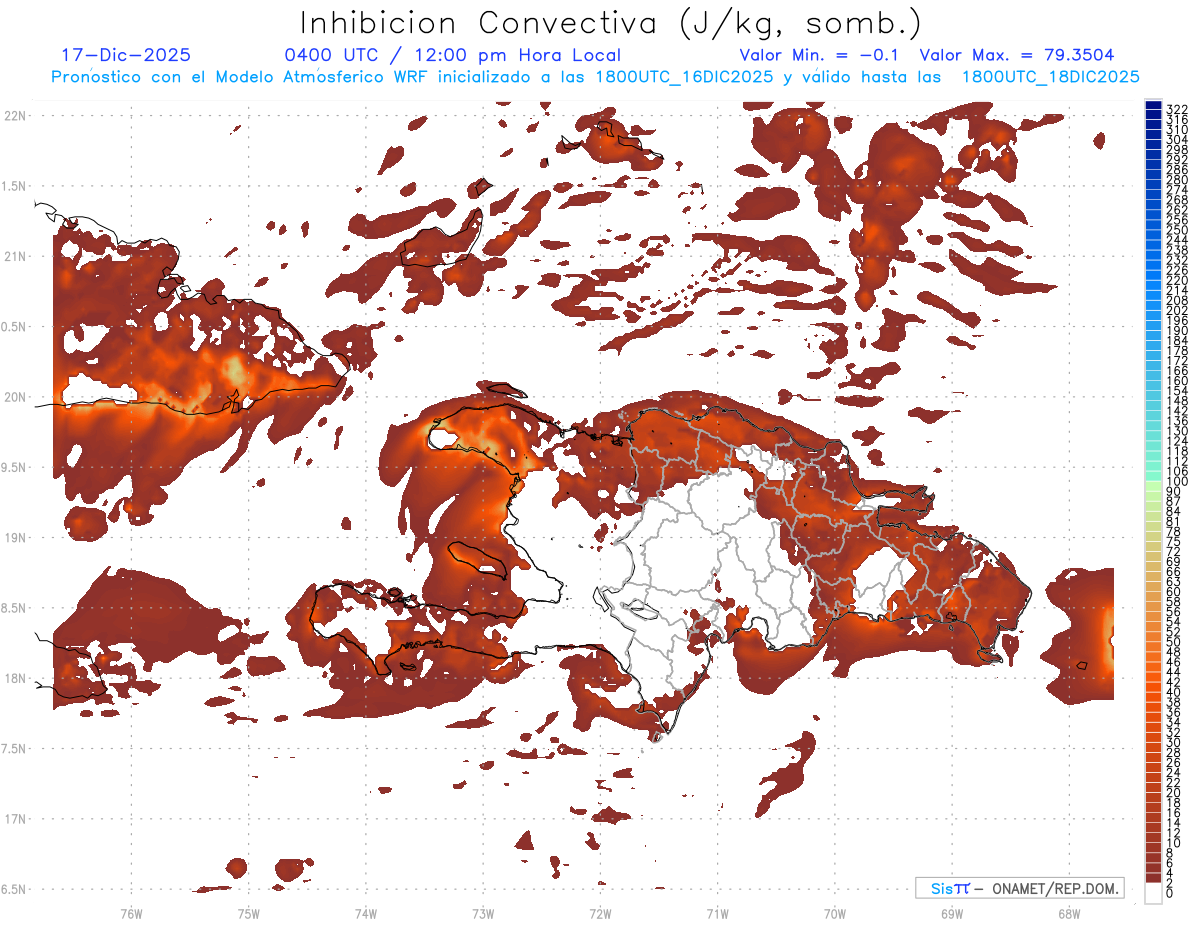
Task: Click the darkest blue swatch atop the colorbar
Action: [1153, 106]
